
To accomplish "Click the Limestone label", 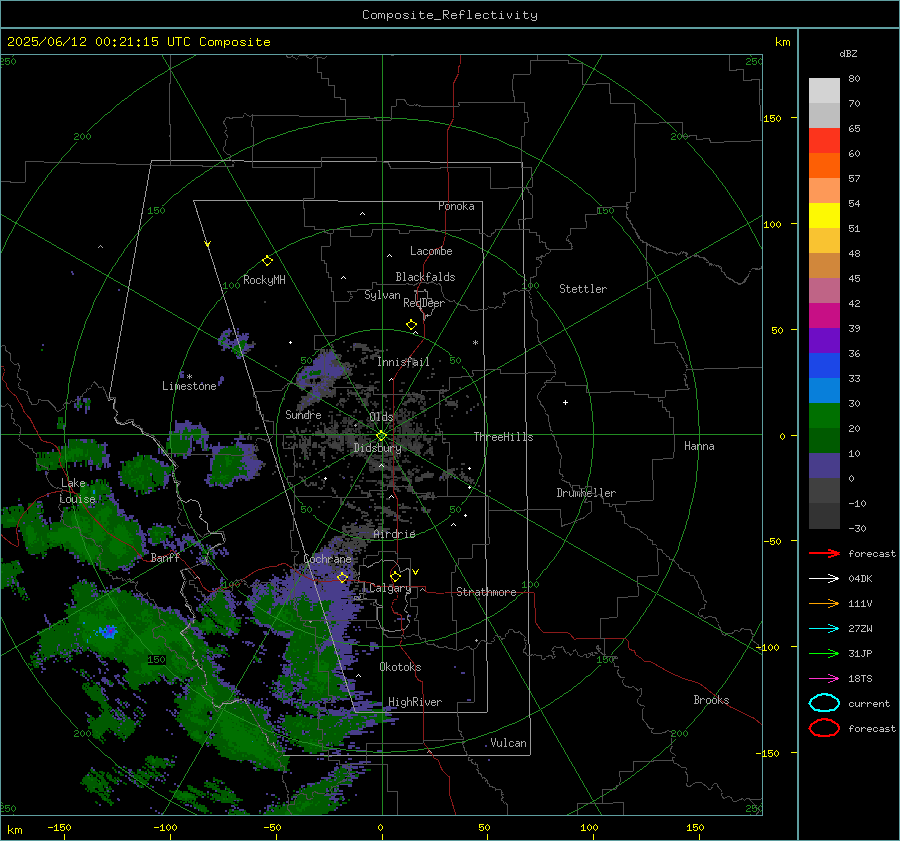I will (189, 386).
